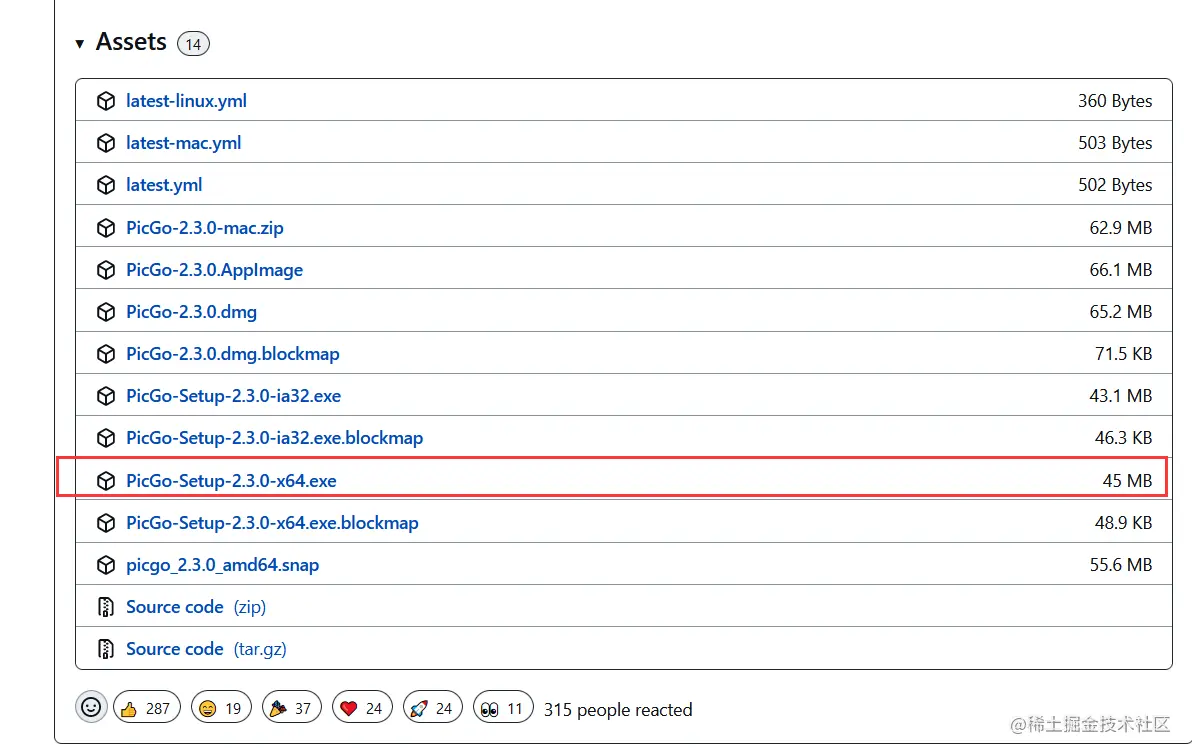The image size is (1192, 756).
Task: Download latest-mac.yml
Action: pyautogui.click(x=183, y=143)
